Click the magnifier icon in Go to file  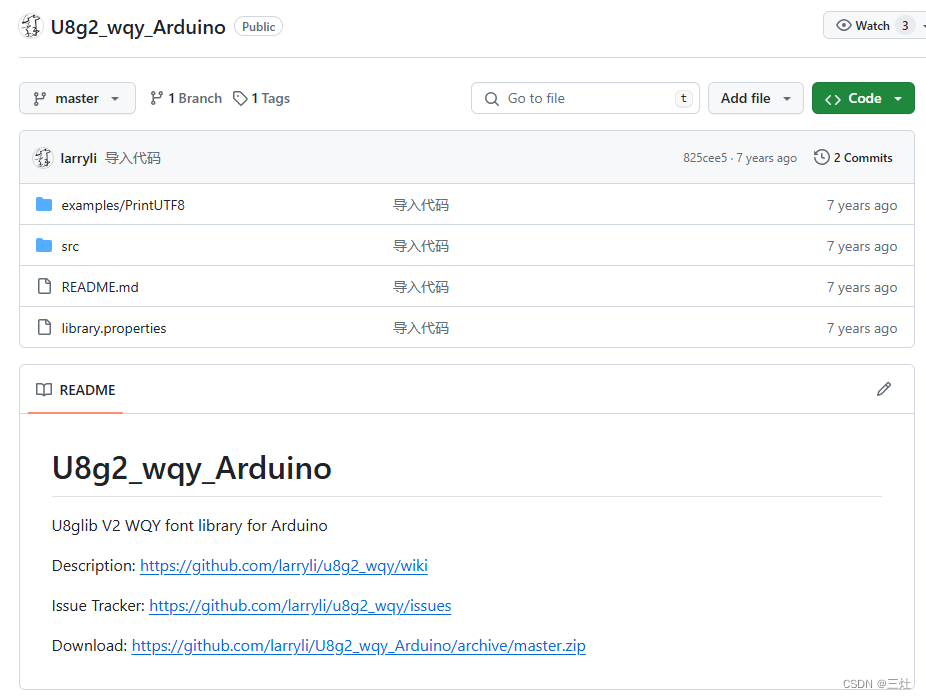tap(492, 99)
